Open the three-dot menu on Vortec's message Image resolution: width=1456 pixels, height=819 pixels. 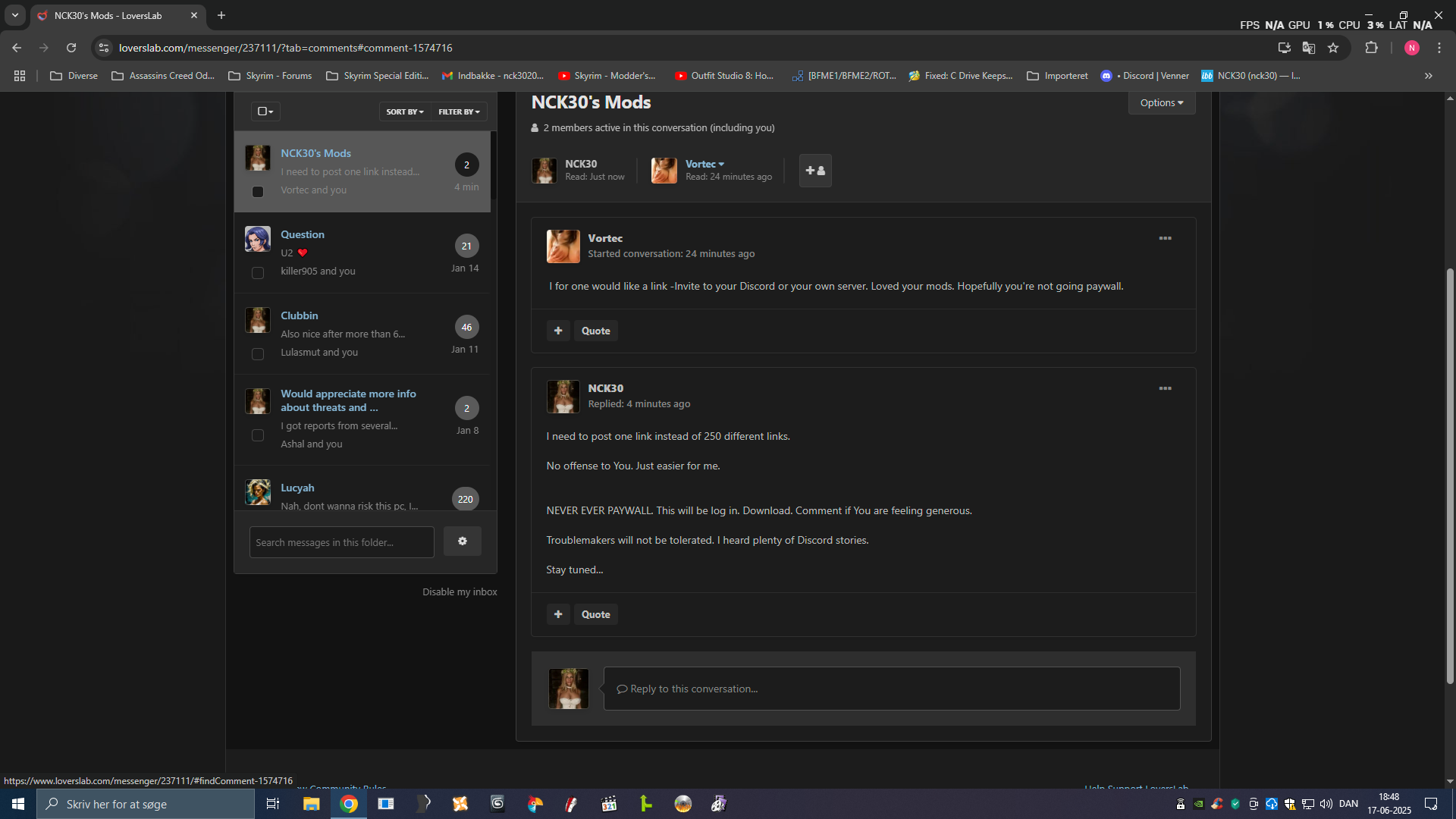tap(1165, 238)
